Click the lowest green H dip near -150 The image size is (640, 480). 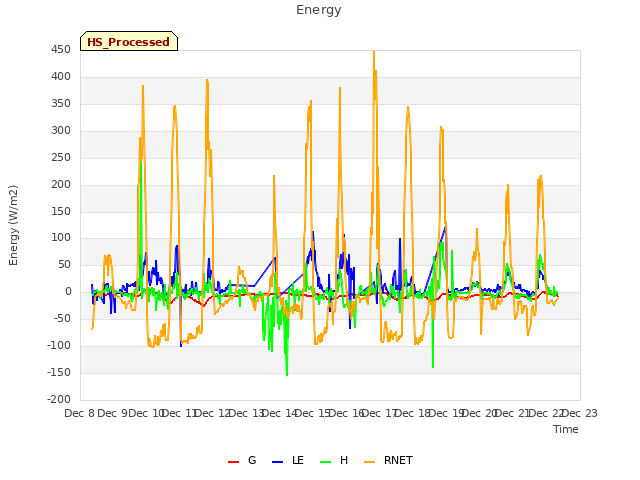point(287,374)
